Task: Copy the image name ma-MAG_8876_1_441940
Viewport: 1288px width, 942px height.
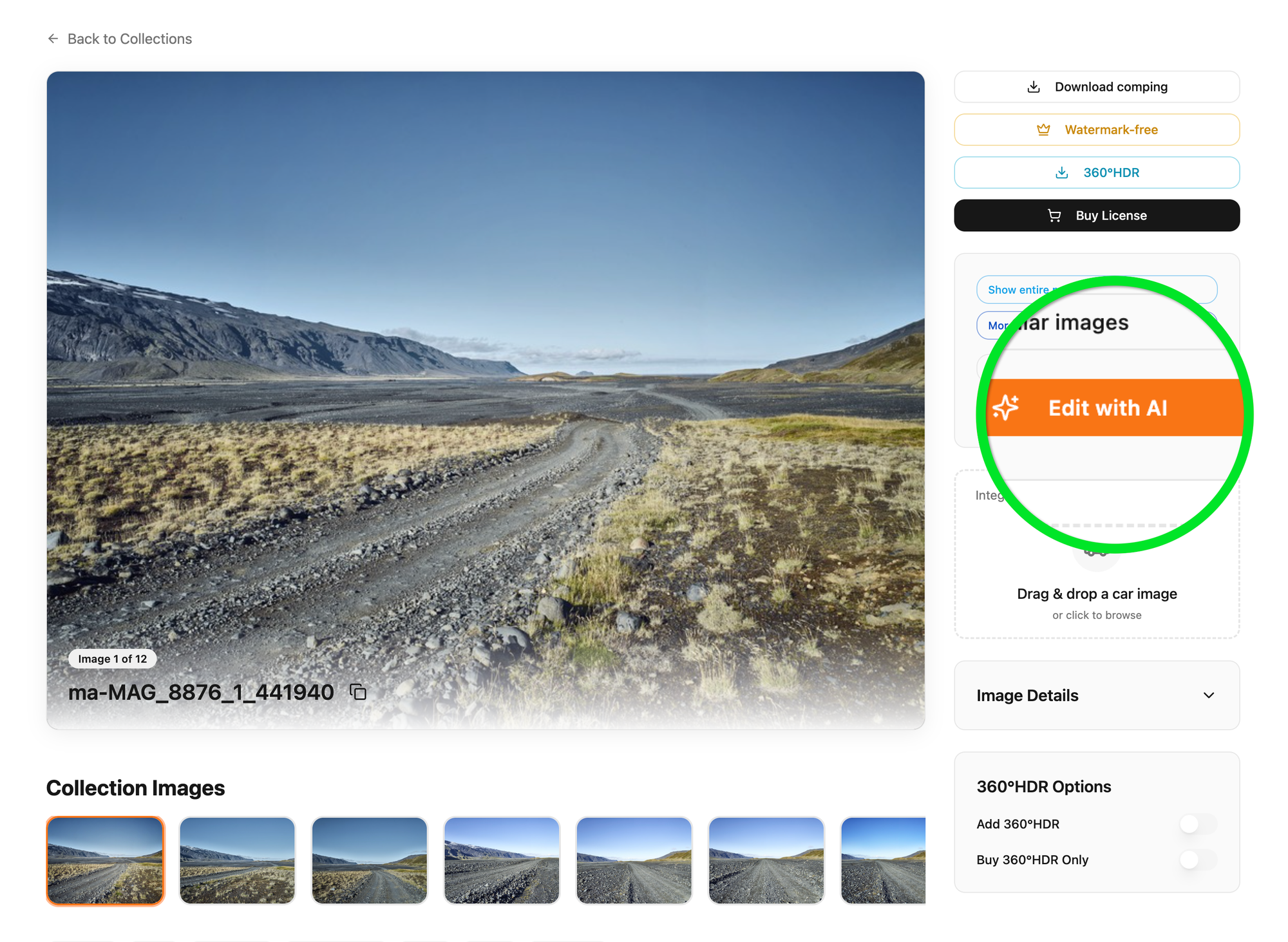Action: point(358,692)
